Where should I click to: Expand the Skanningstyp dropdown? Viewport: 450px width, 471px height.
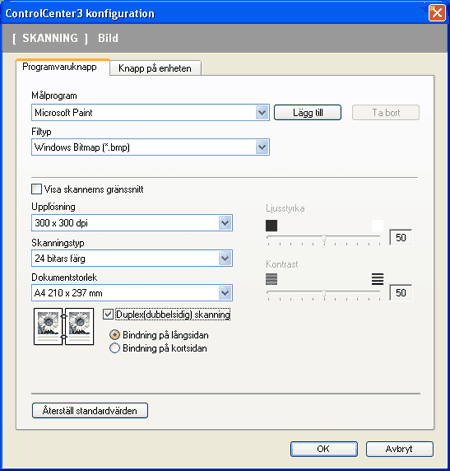(225, 258)
